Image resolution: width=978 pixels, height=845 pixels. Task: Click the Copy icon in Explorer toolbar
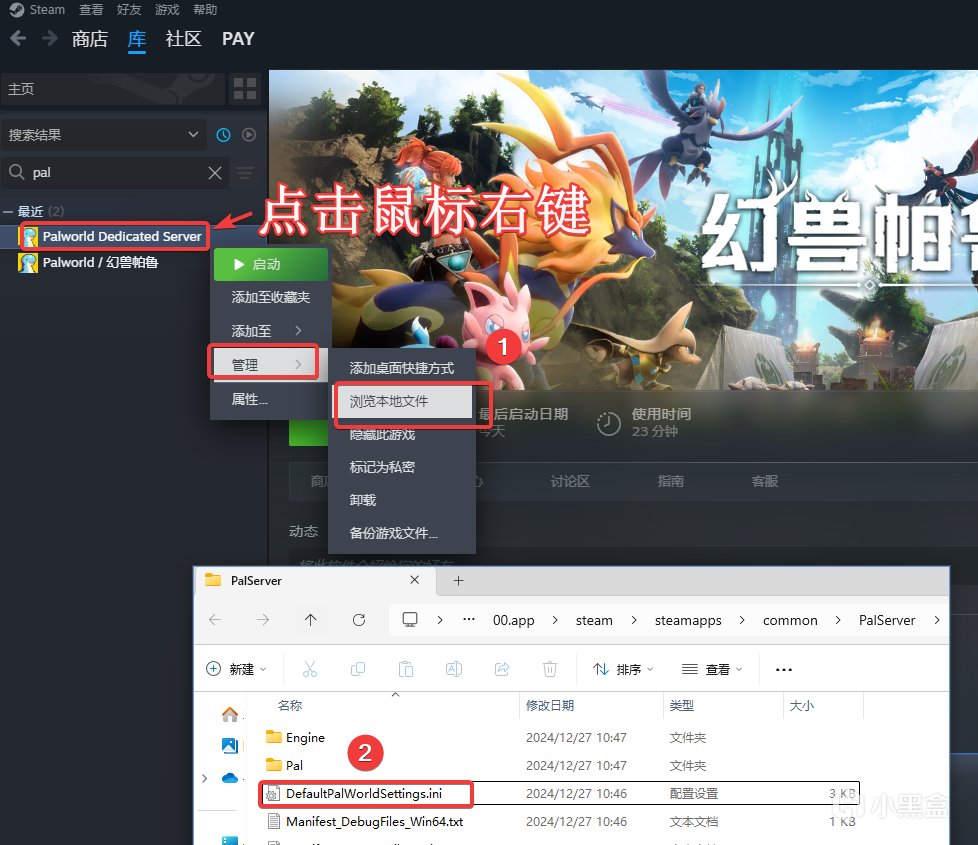pyautogui.click(x=358, y=669)
